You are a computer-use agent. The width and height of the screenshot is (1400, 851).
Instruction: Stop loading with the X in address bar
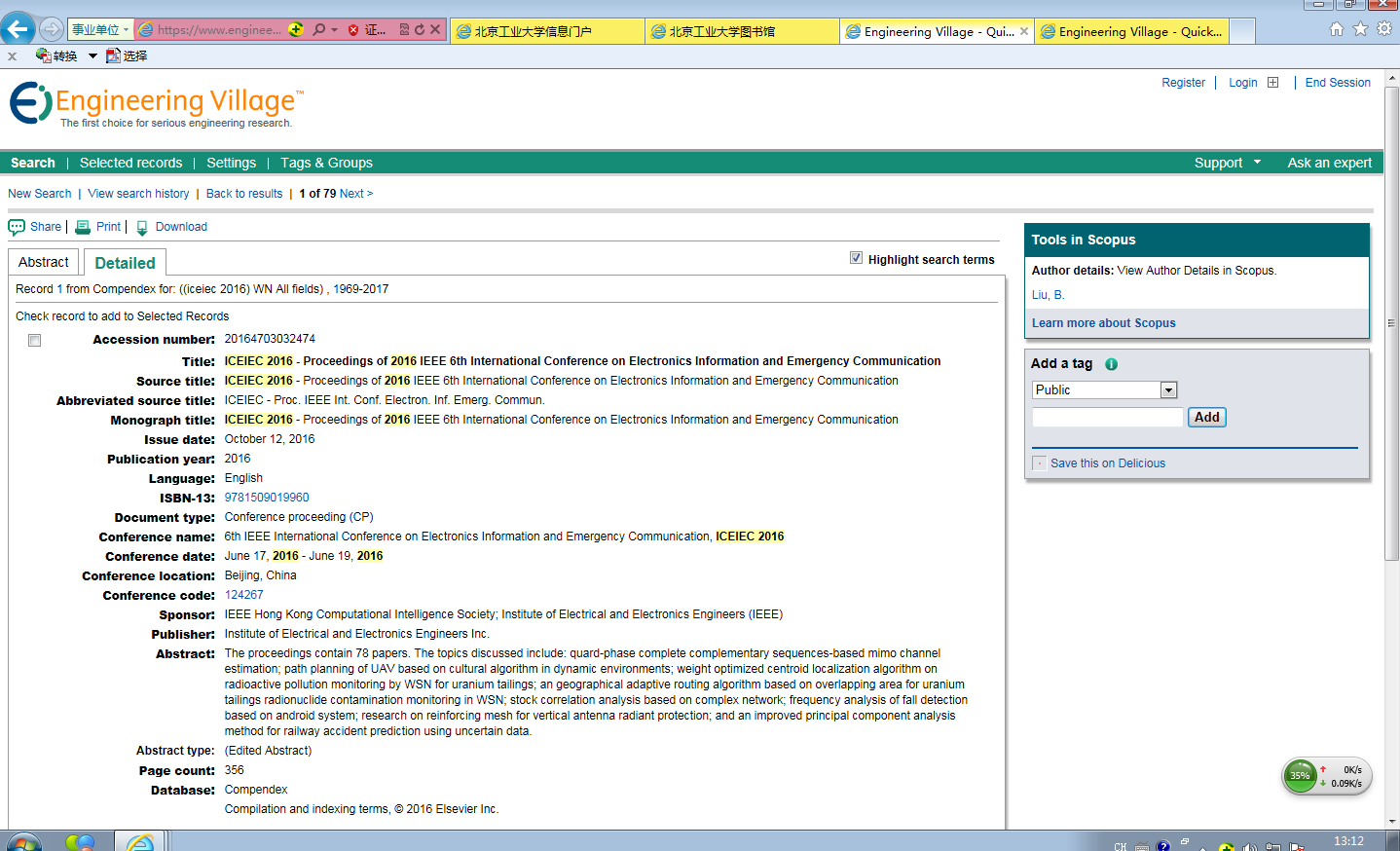point(435,29)
